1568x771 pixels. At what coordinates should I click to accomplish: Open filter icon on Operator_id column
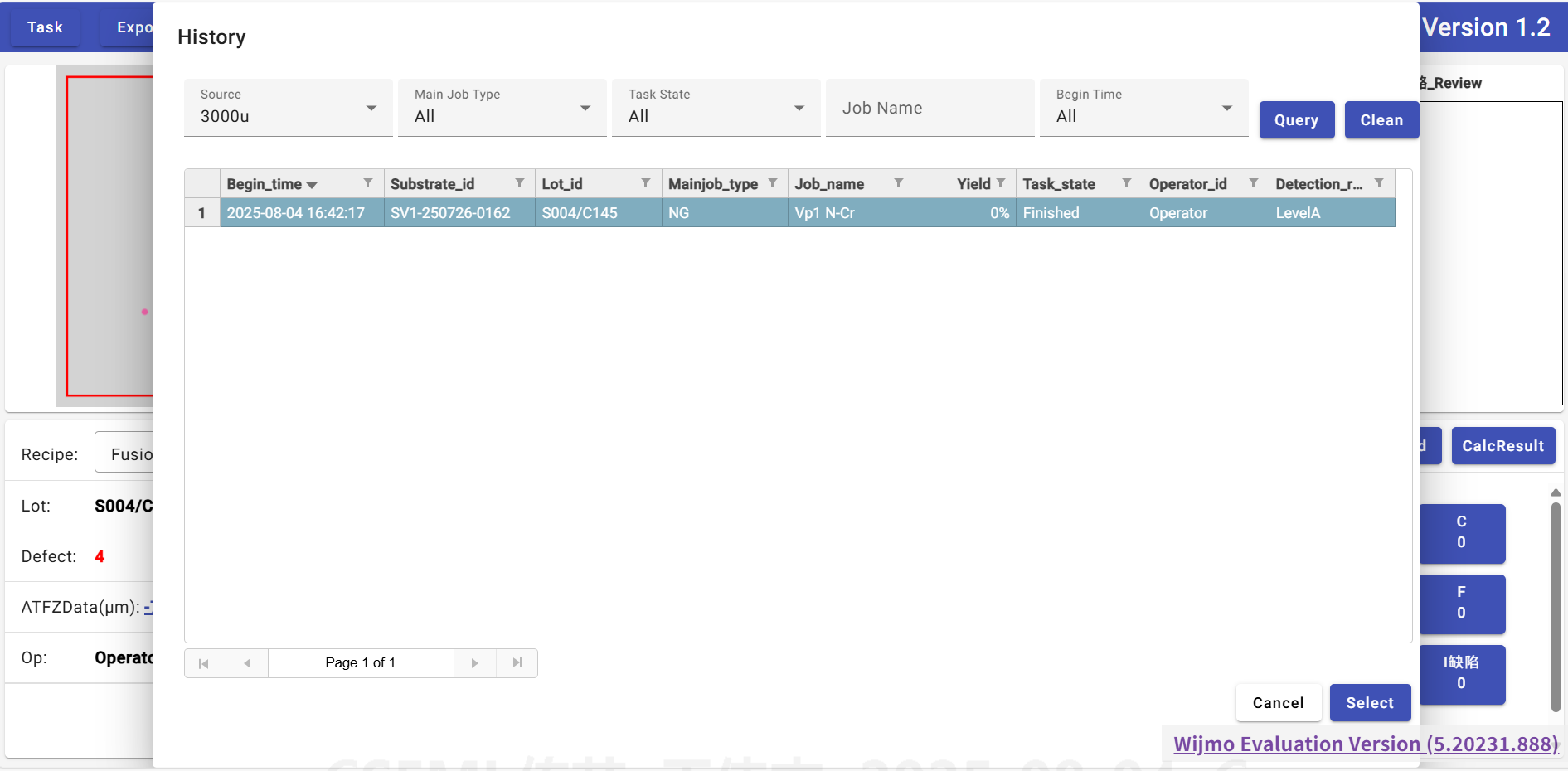[1253, 183]
